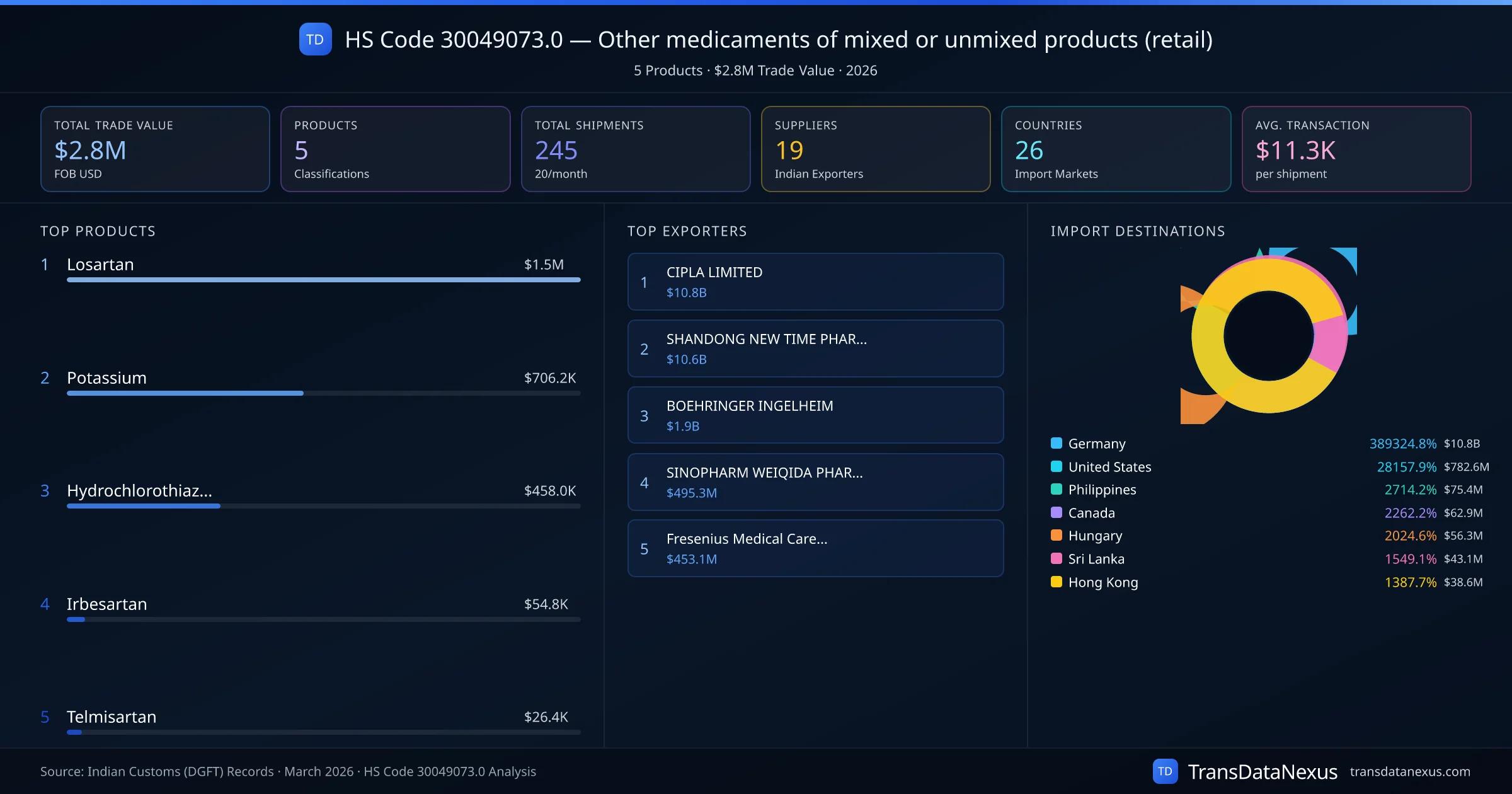This screenshot has height=794, width=1512.
Task: Click the Hungary orange legend swatch
Action: click(1057, 535)
